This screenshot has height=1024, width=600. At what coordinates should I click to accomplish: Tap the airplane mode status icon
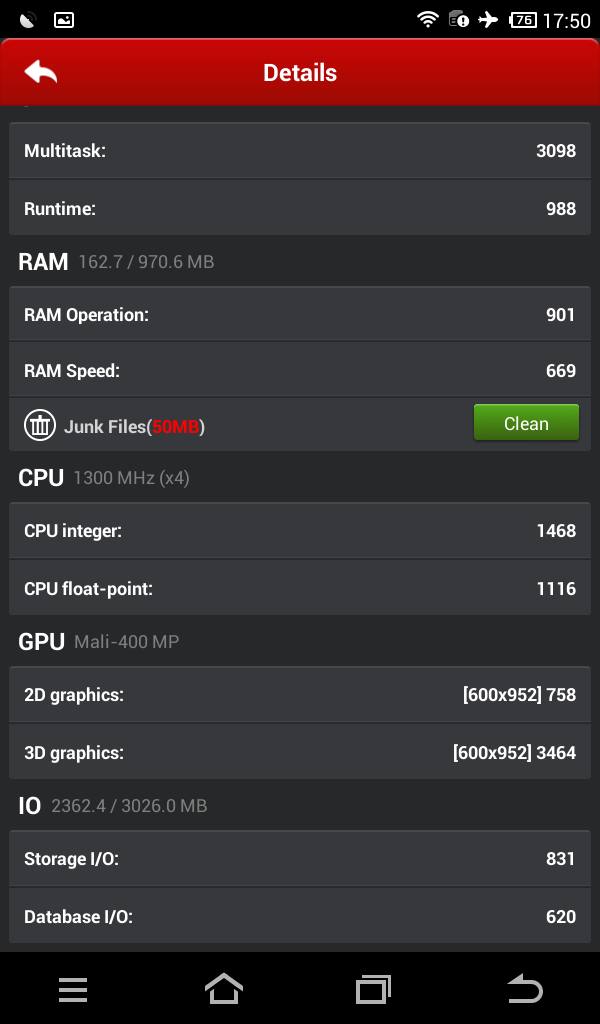coord(488,19)
